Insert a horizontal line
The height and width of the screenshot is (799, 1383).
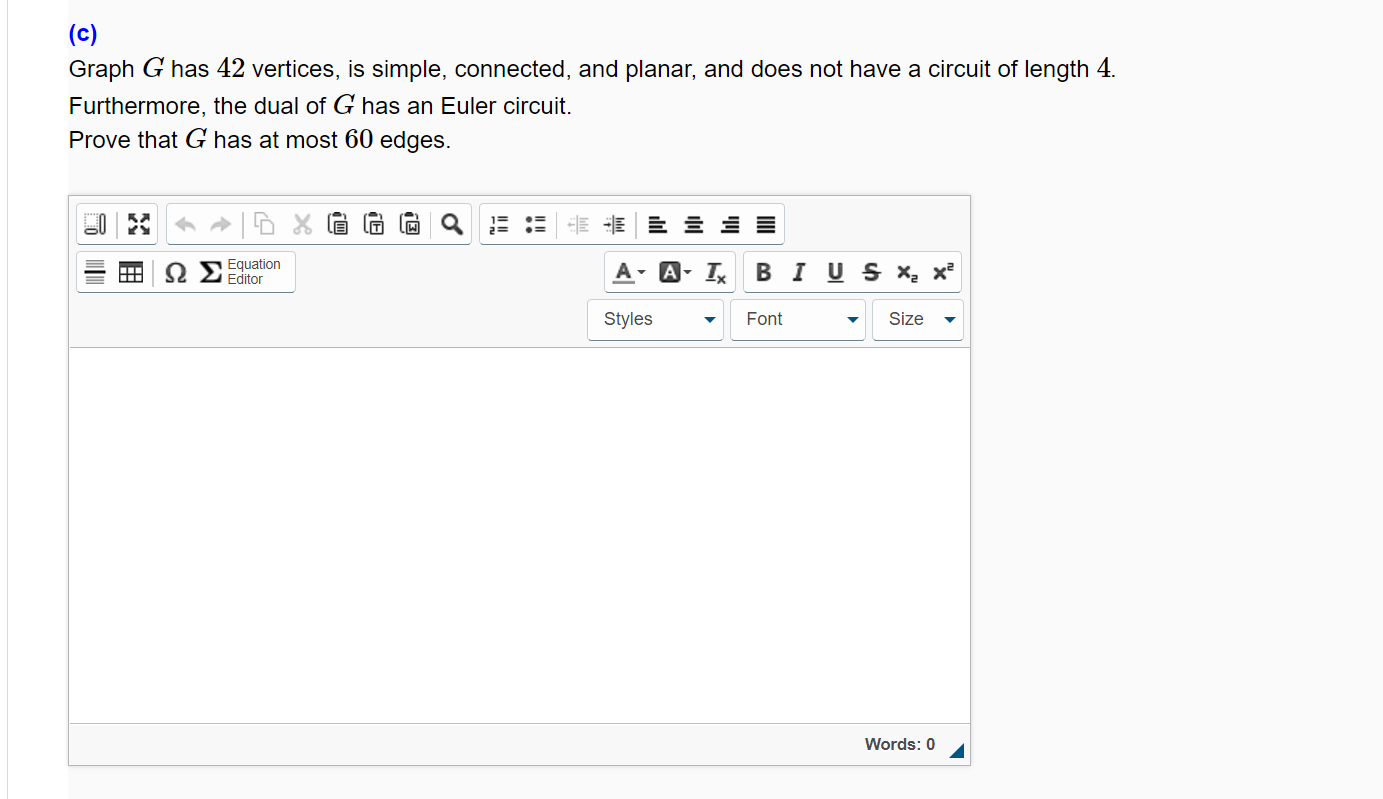pyautogui.click(x=95, y=272)
